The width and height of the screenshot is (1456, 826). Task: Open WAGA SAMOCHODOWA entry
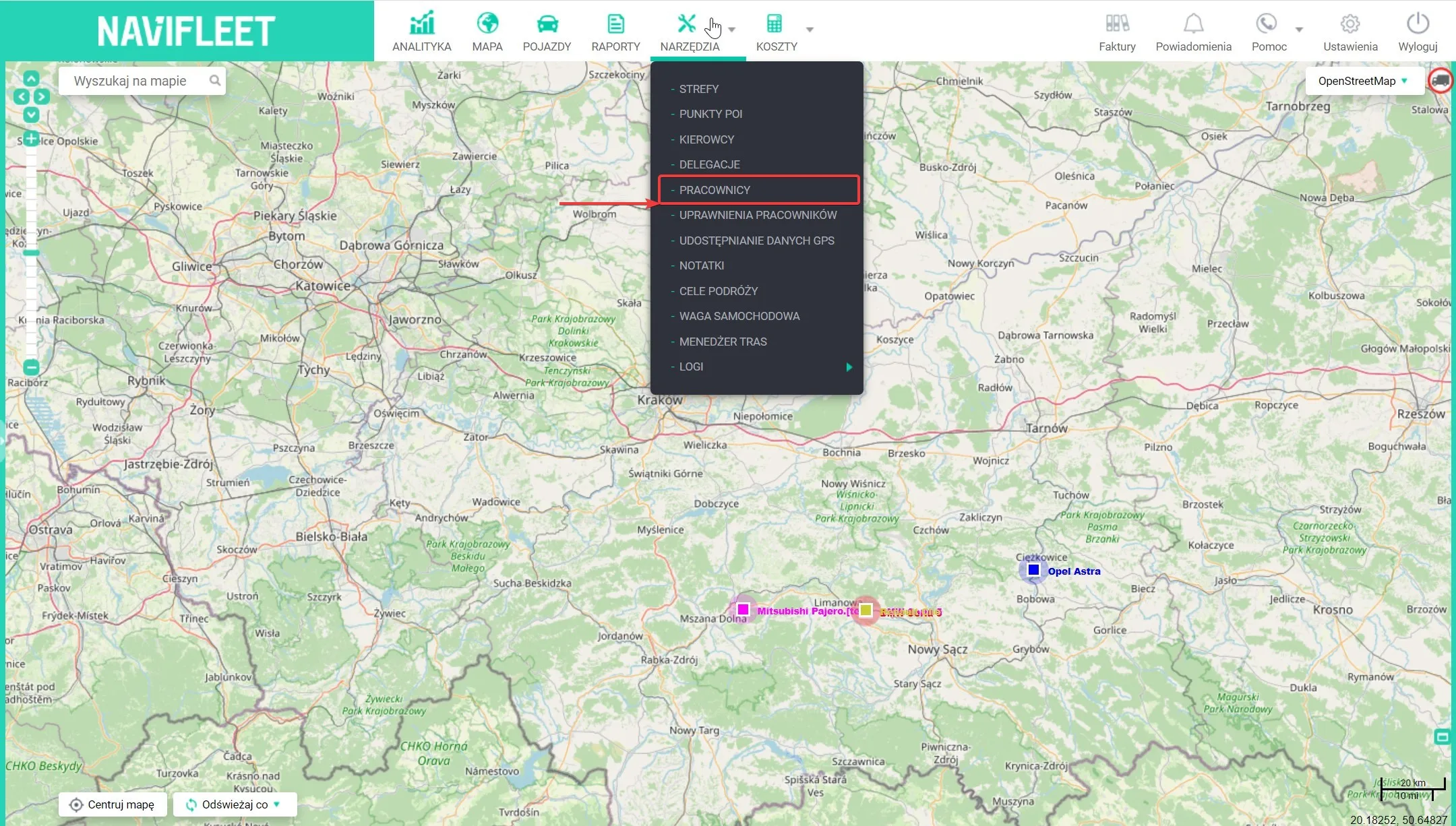739,316
